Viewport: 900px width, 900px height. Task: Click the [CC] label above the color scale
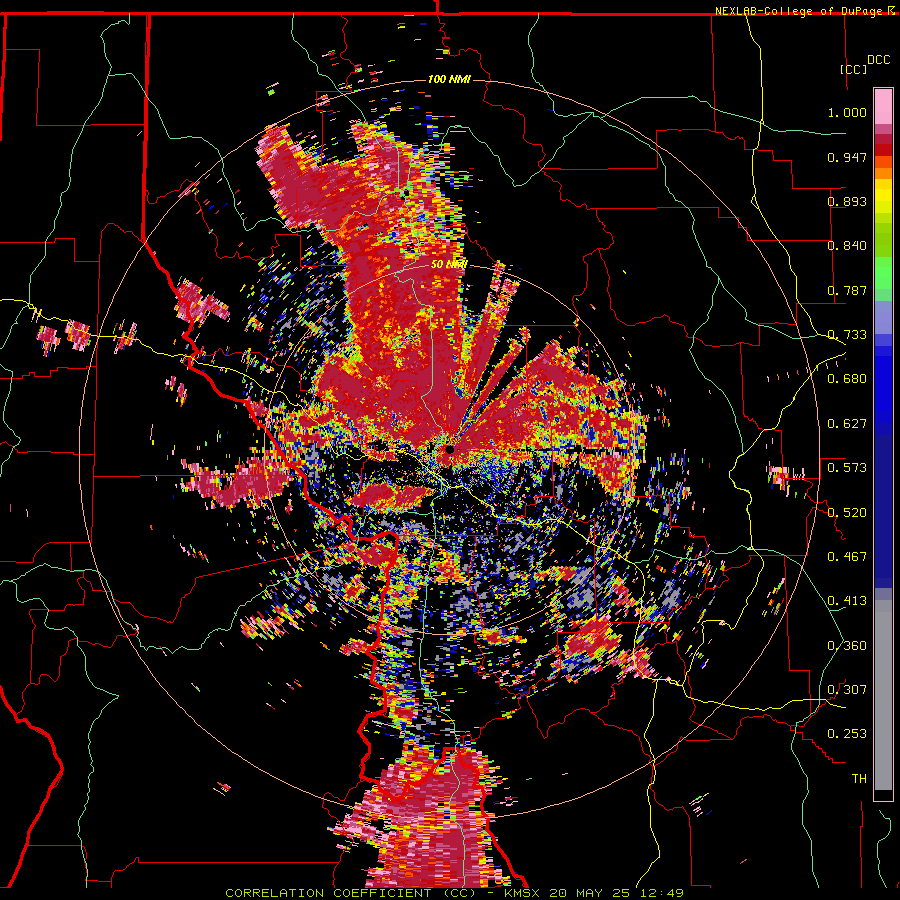click(x=853, y=69)
